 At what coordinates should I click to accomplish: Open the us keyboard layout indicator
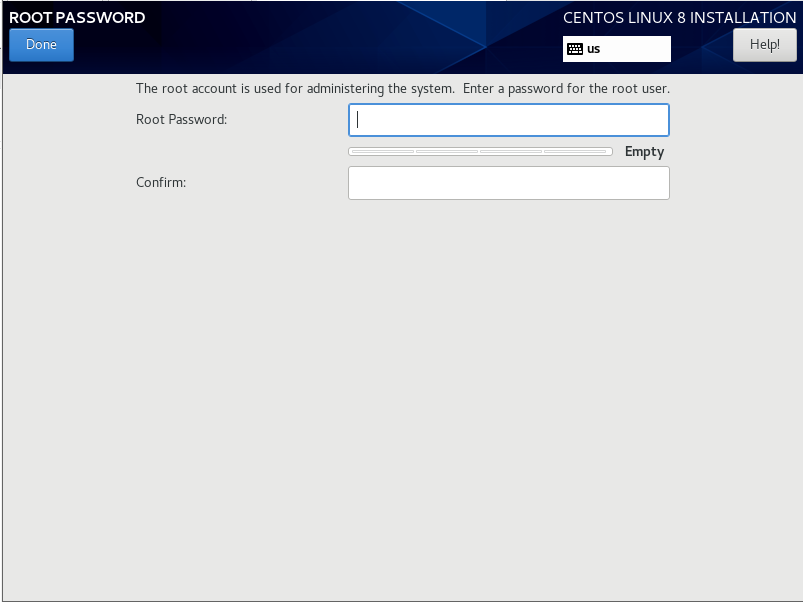(617, 49)
